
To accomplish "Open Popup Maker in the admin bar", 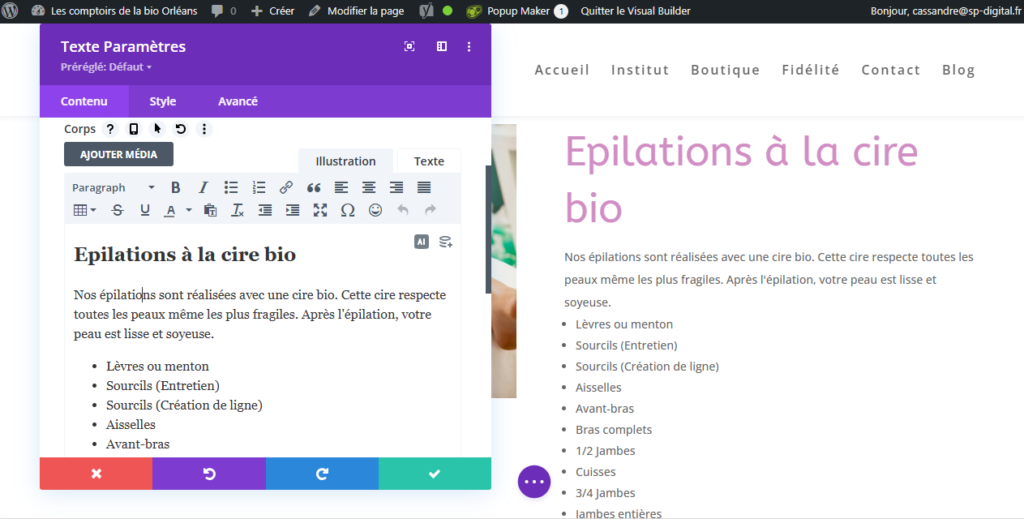I will coord(517,11).
